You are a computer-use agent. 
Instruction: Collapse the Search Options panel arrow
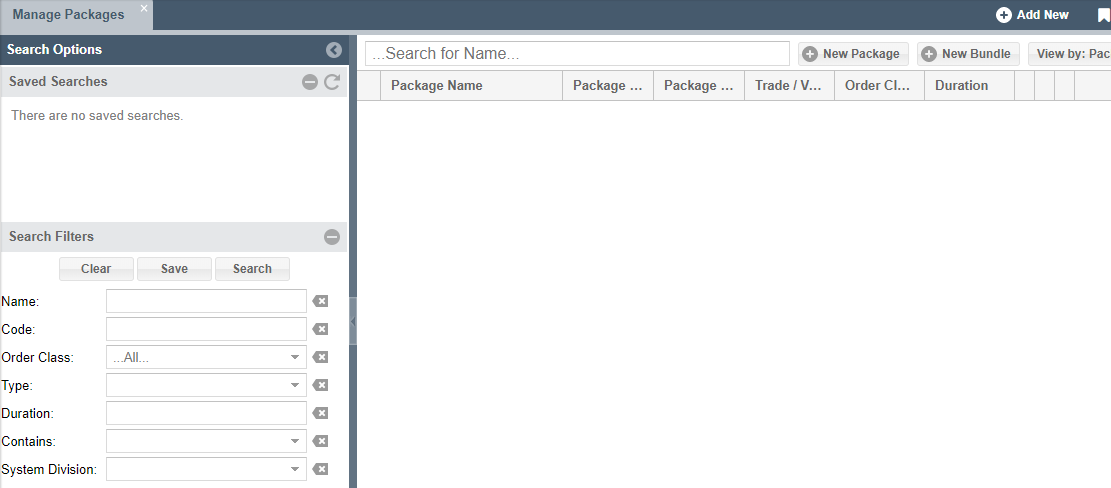point(334,50)
